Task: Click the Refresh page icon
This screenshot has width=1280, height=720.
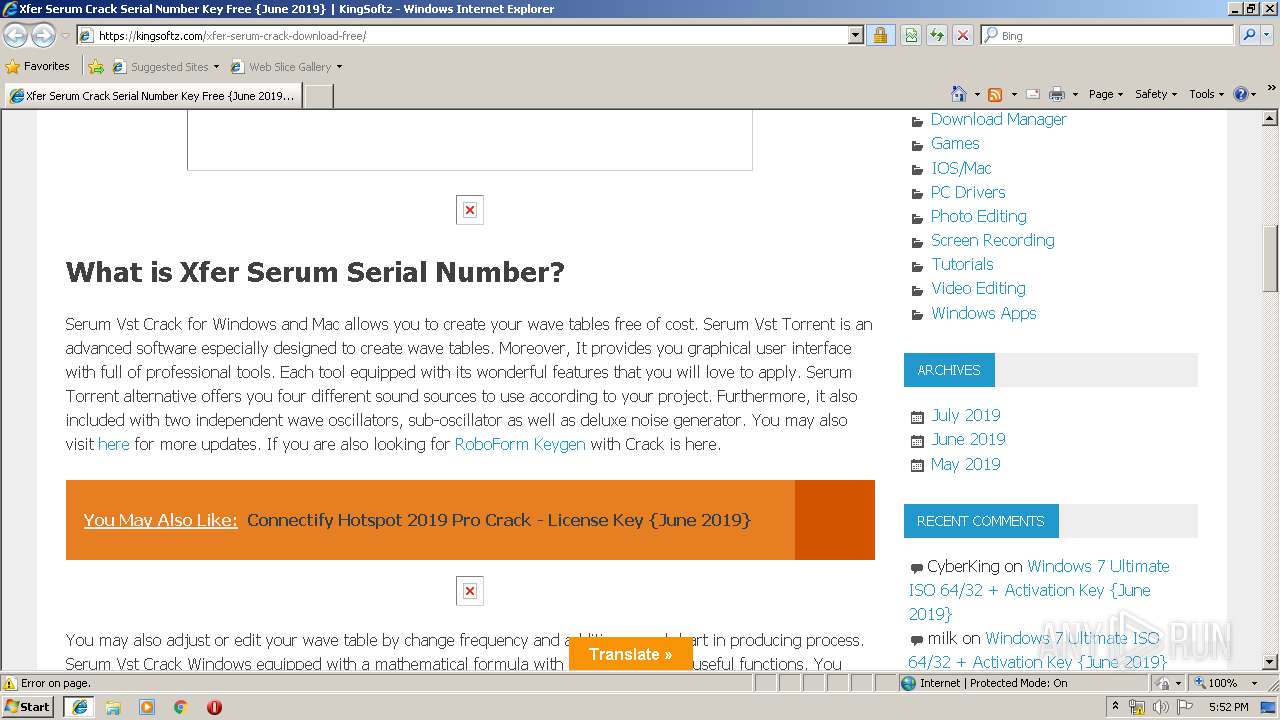Action: click(x=937, y=35)
